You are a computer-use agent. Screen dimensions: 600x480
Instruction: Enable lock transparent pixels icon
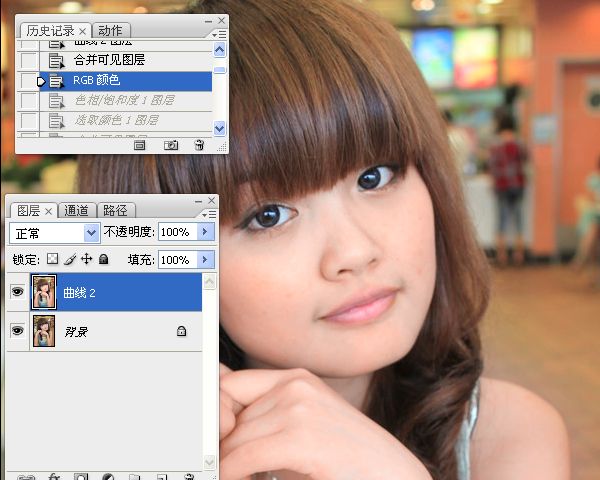(x=52, y=259)
